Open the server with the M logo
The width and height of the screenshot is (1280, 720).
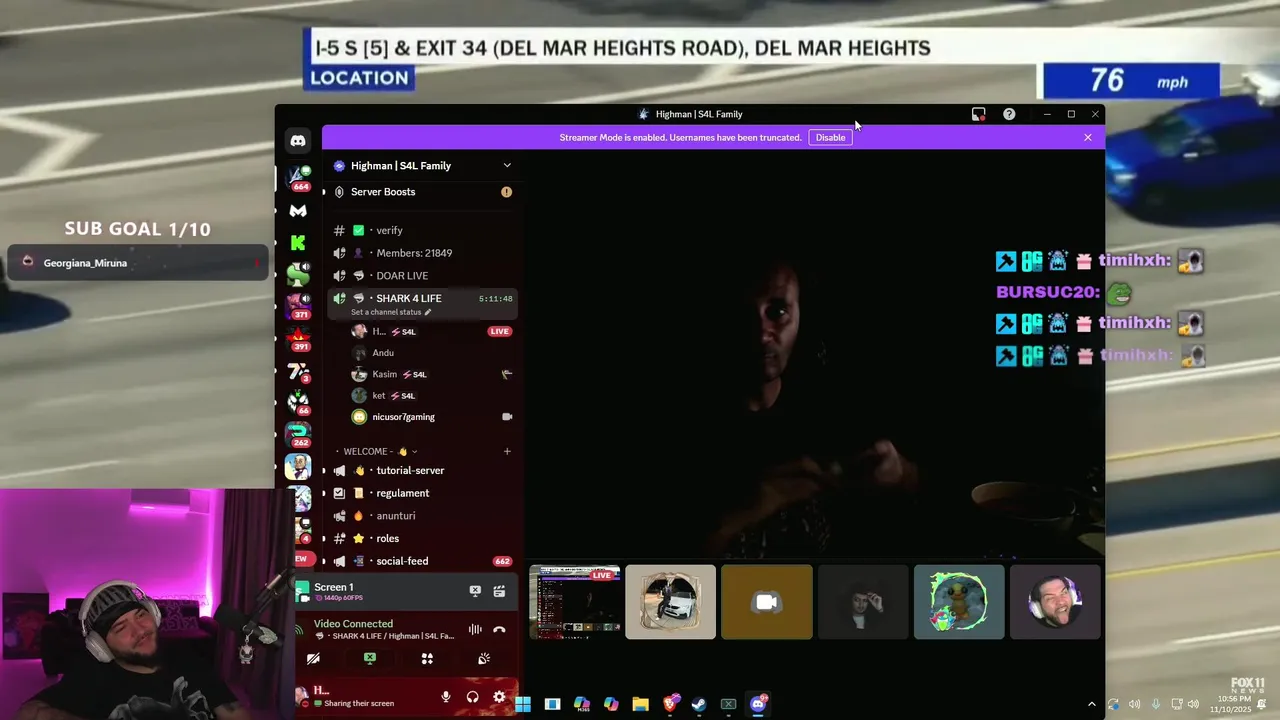tap(298, 210)
